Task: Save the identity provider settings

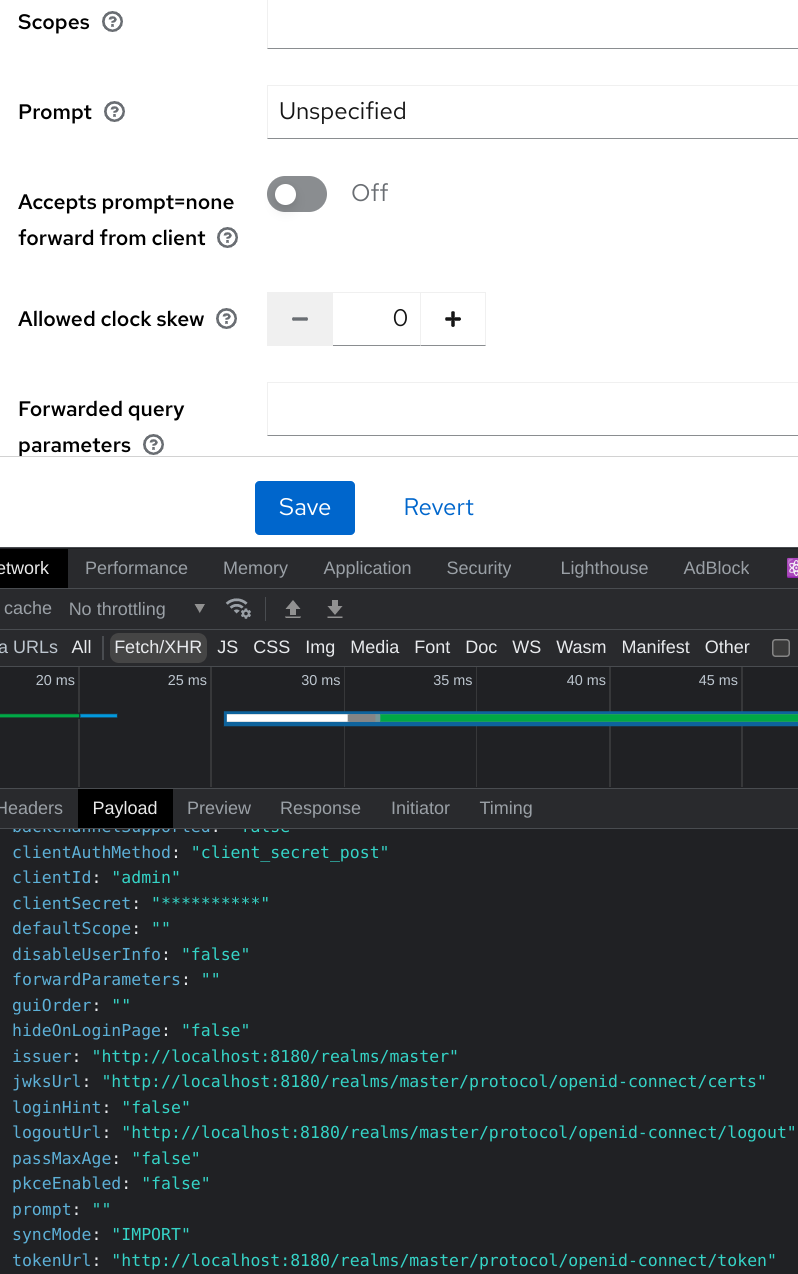Action: [x=304, y=507]
